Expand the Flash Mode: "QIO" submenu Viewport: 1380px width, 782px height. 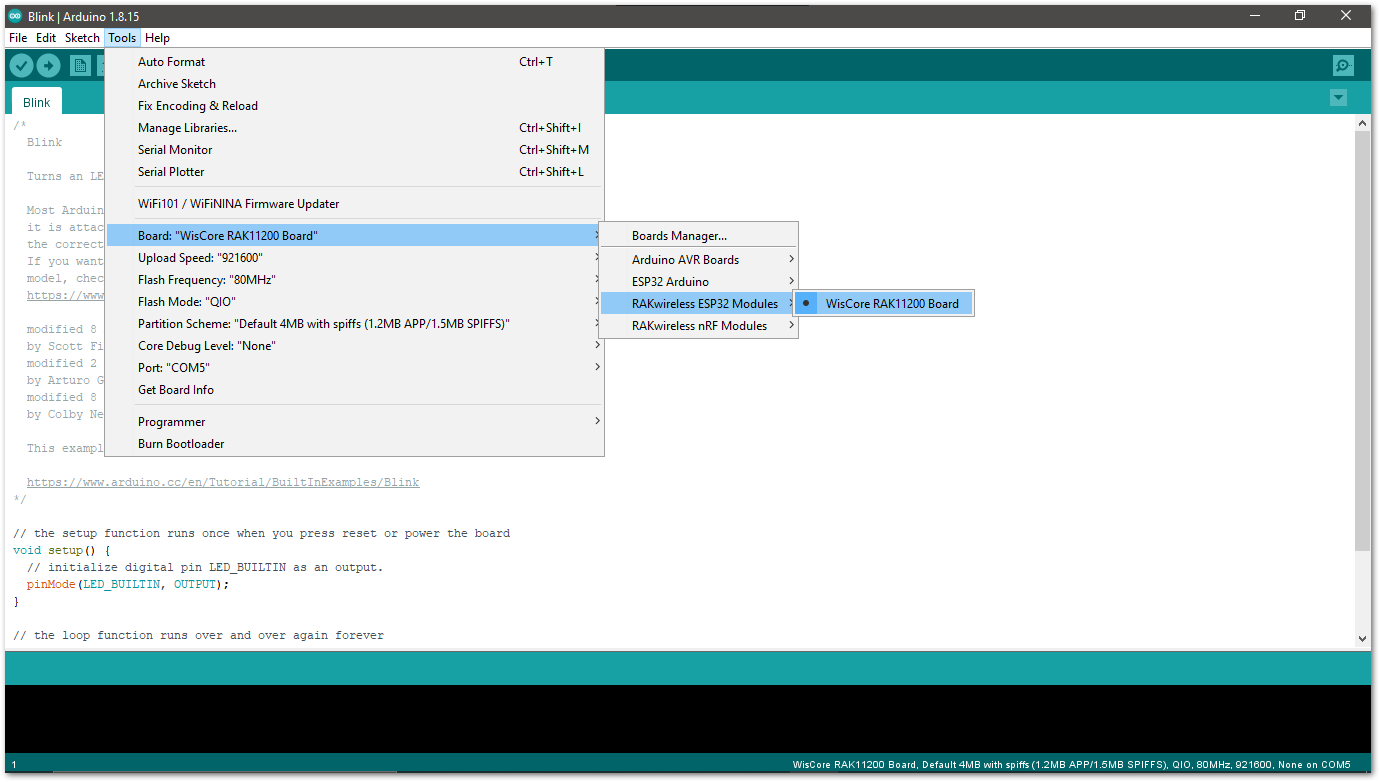click(354, 302)
